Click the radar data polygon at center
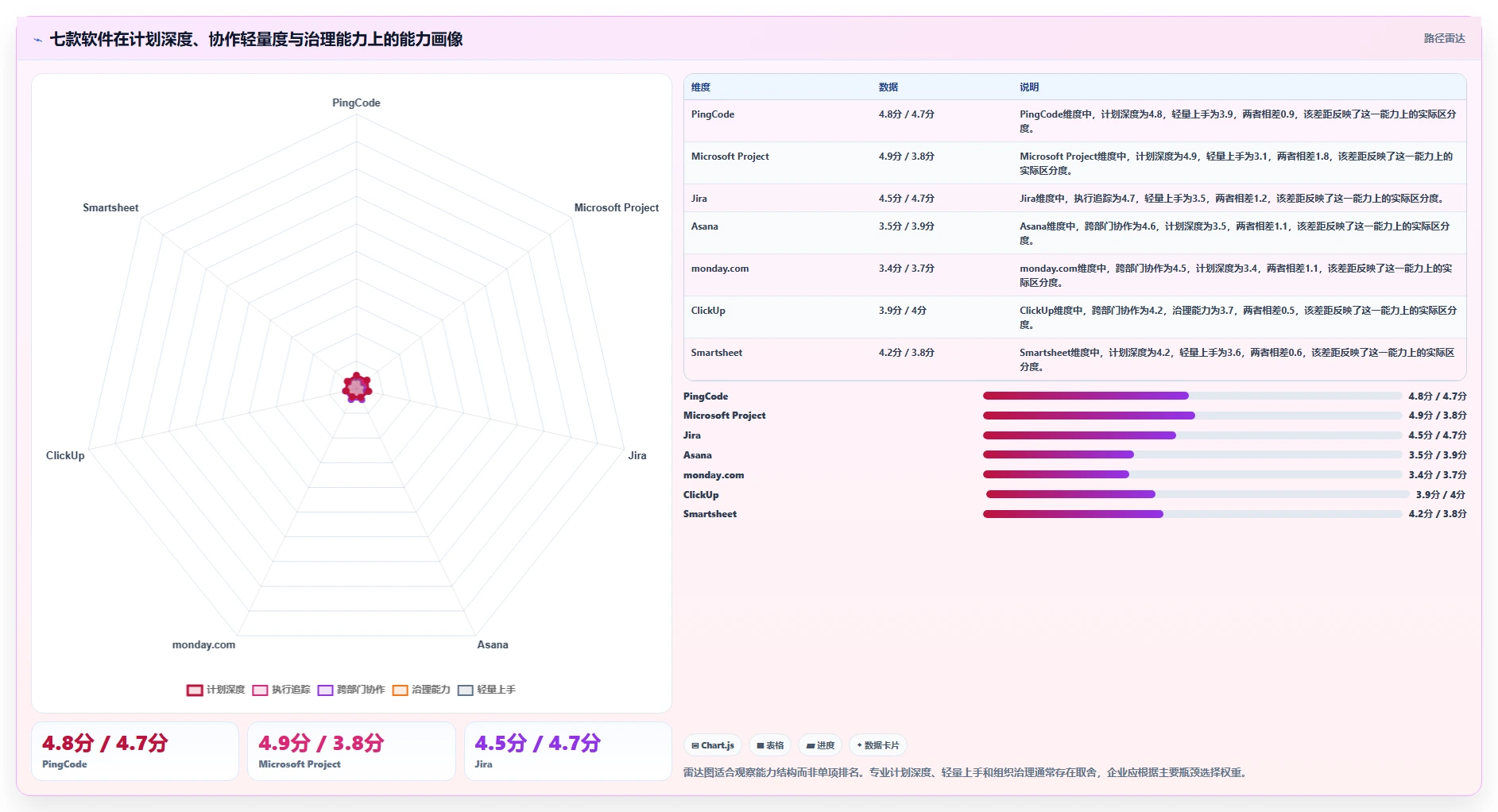The width and height of the screenshot is (1498, 812). (x=357, y=388)
